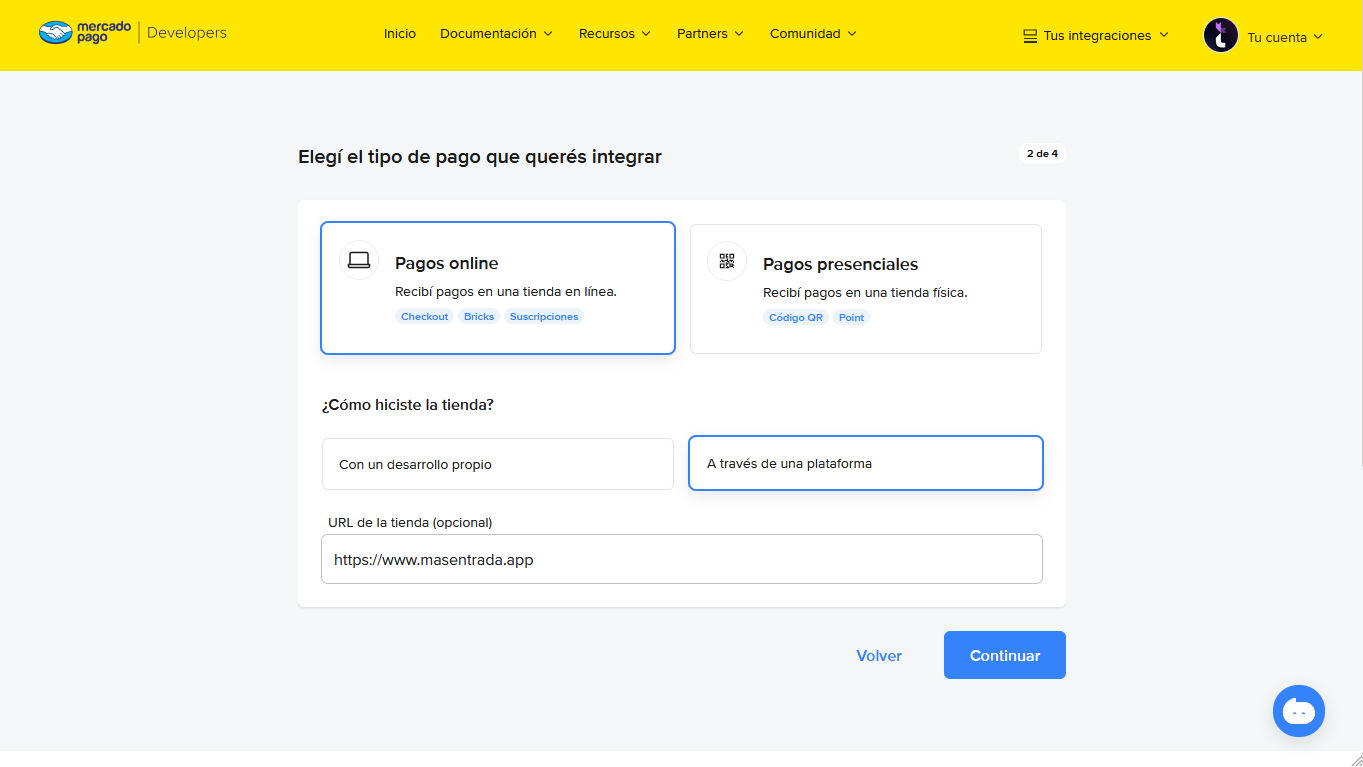1363x767 pixels.
Task: Click text Recibí pagos en una tienda en línea
Action: click(506, 292)
